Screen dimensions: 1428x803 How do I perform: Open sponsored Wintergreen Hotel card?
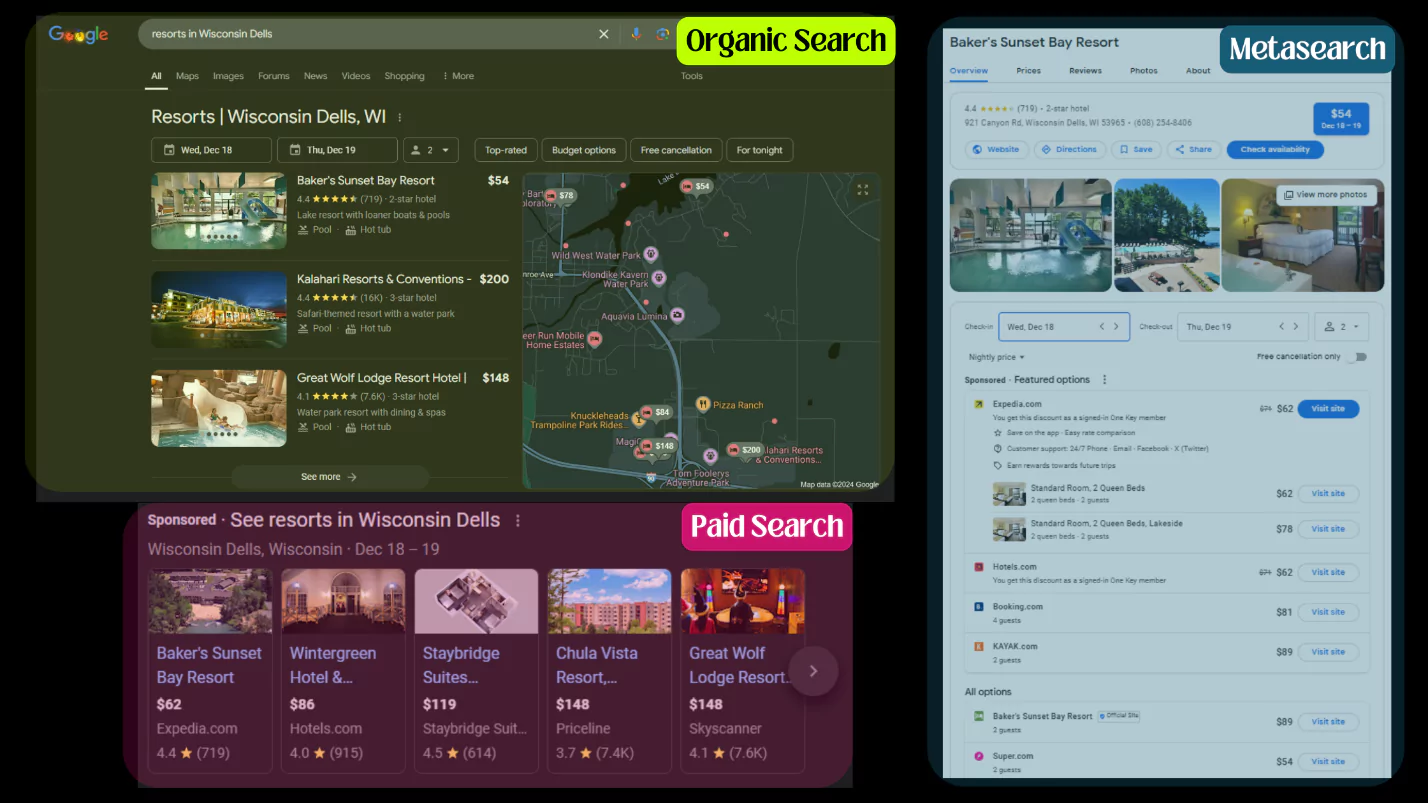pyautogui.click(x=343, y=670)
